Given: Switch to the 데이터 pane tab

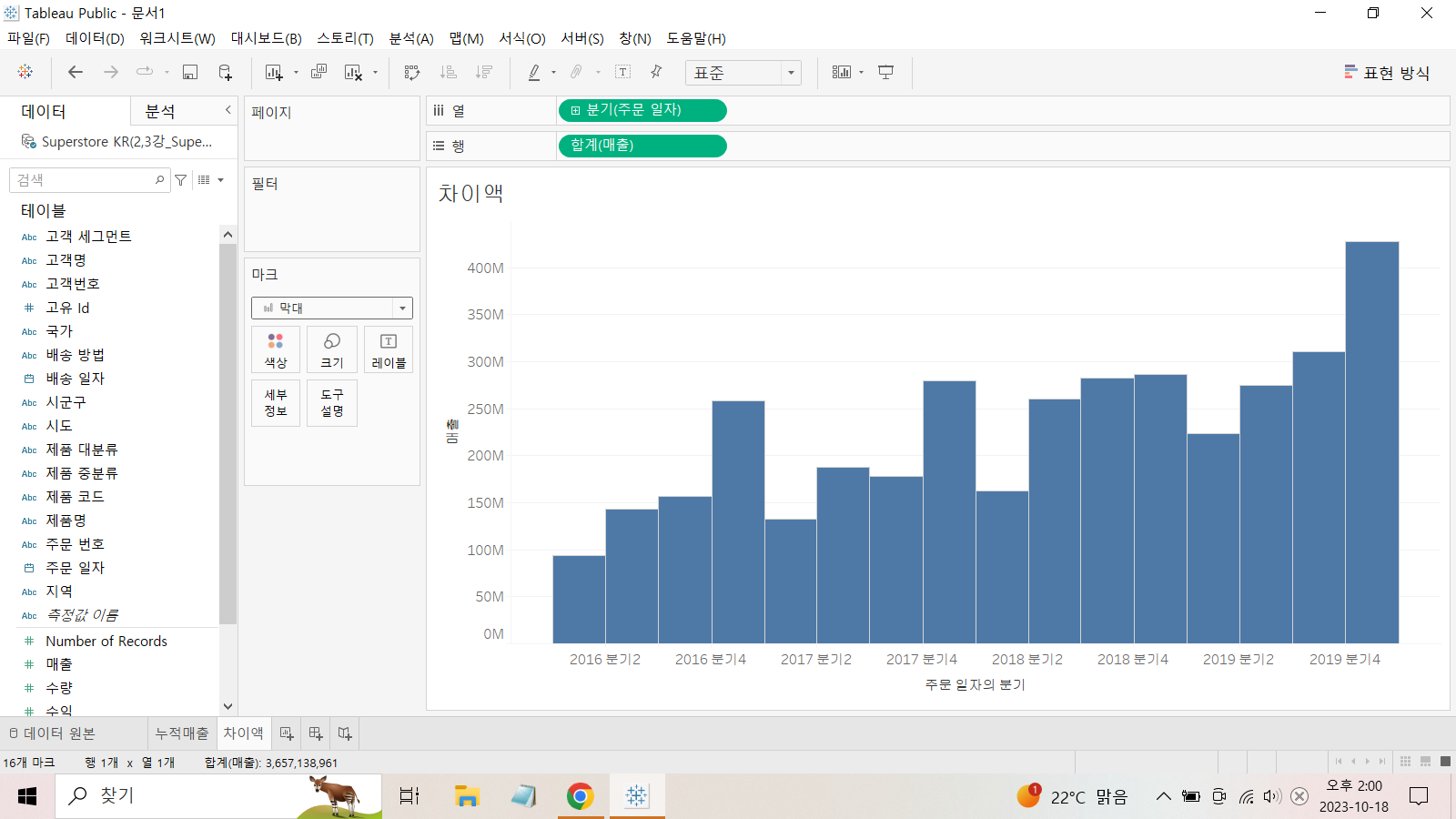Looking at the screenshot, I should tap(44, 111).
